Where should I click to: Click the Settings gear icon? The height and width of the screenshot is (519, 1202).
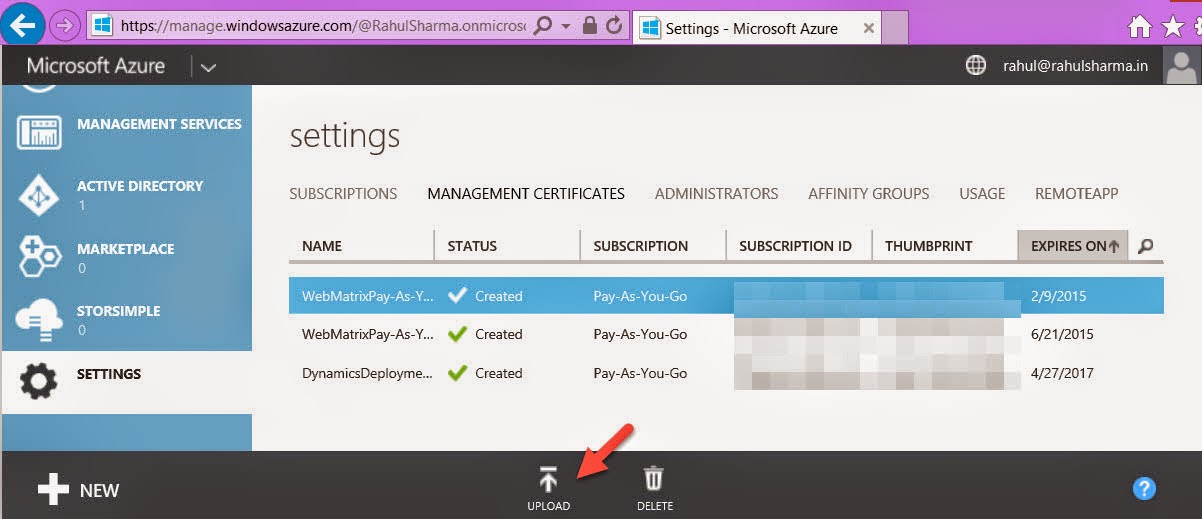(39, 381)
